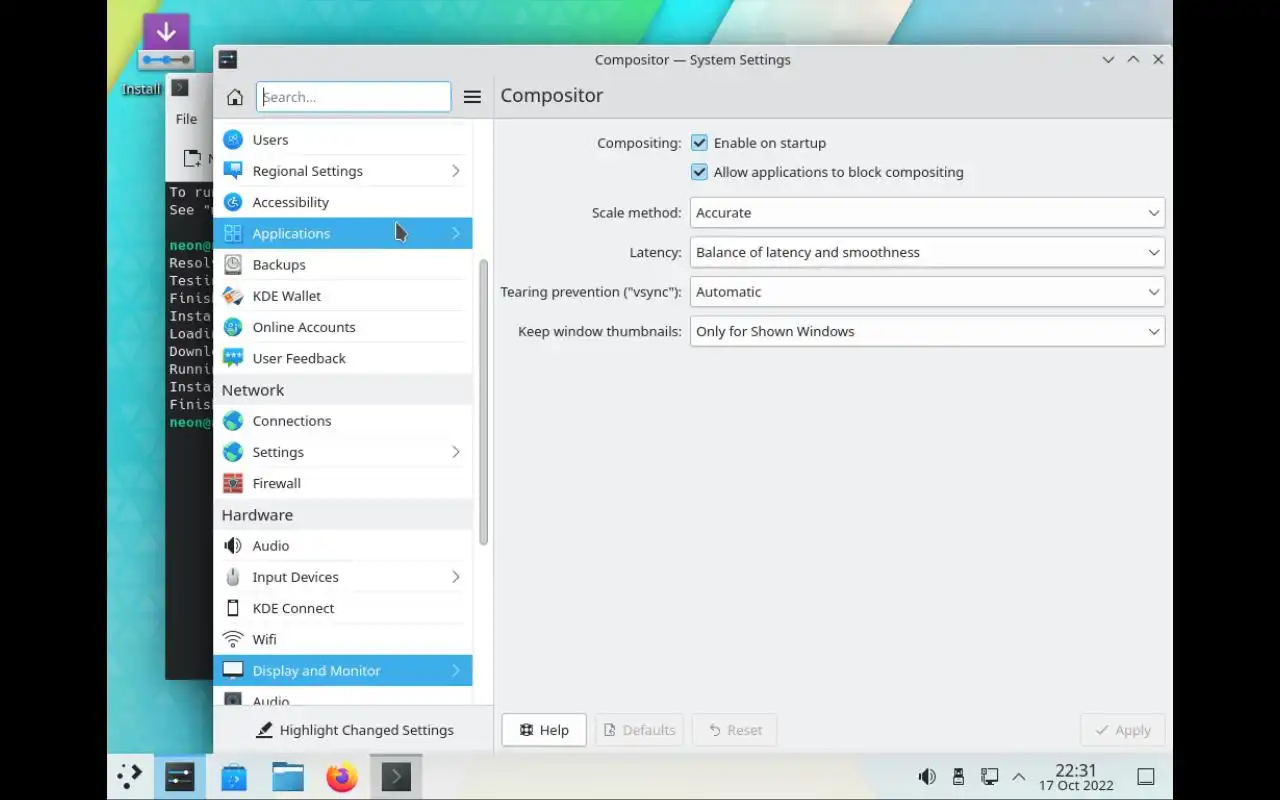Click the Defaults button
1280x800 pixels.
point(639,730)
